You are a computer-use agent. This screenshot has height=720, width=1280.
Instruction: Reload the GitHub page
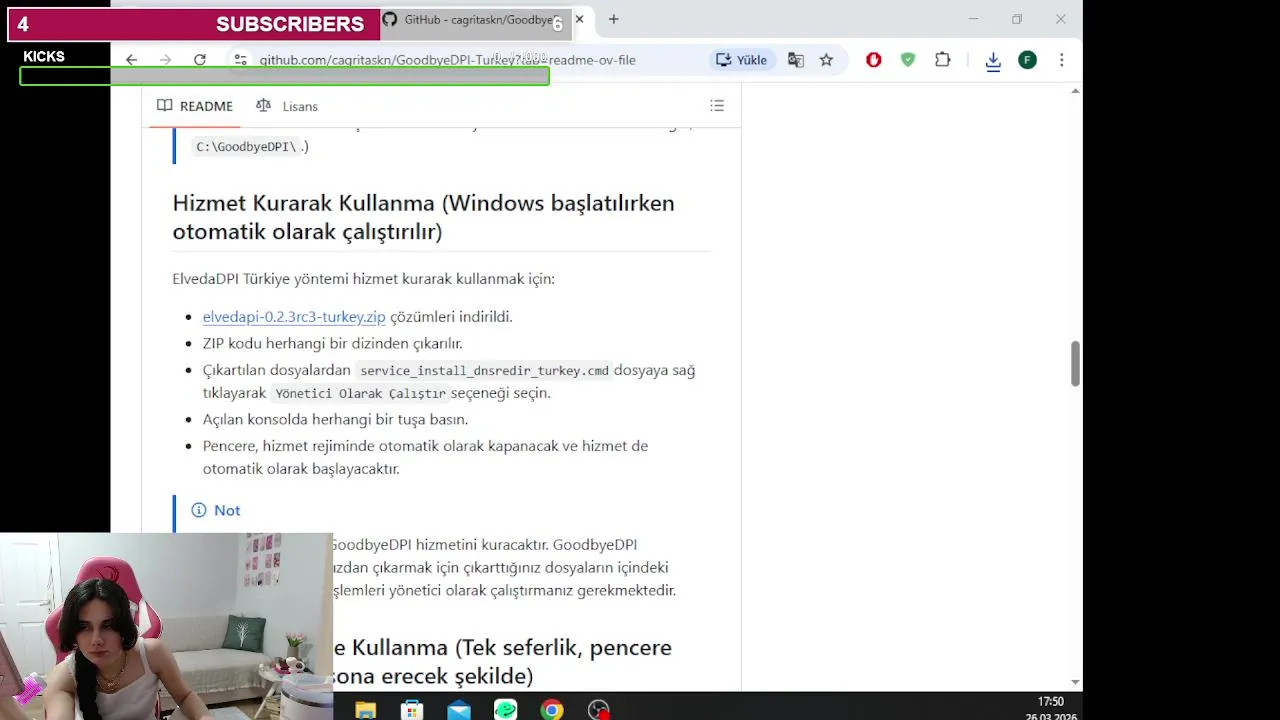[x=200, y=60]
